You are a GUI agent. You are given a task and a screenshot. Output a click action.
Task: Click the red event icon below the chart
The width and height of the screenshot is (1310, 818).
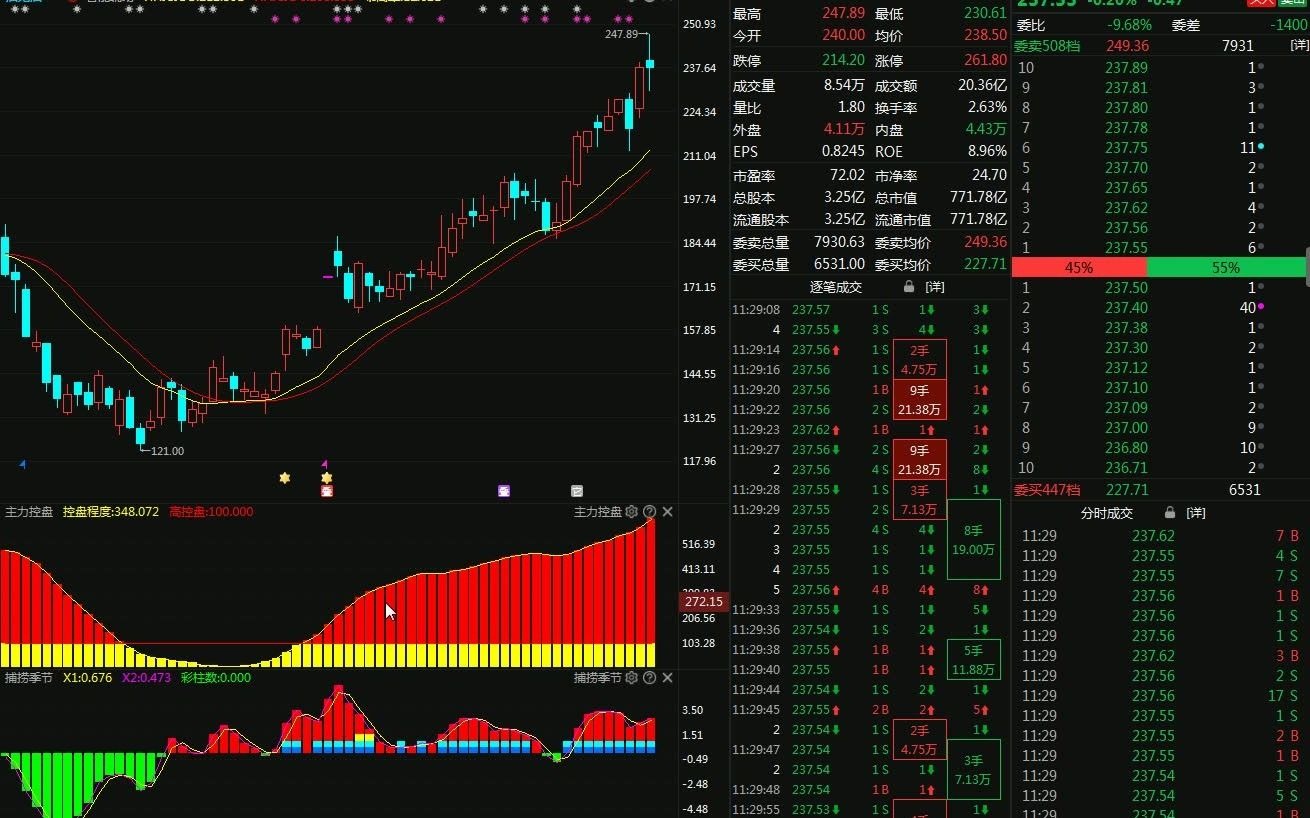tap(326, 491)
